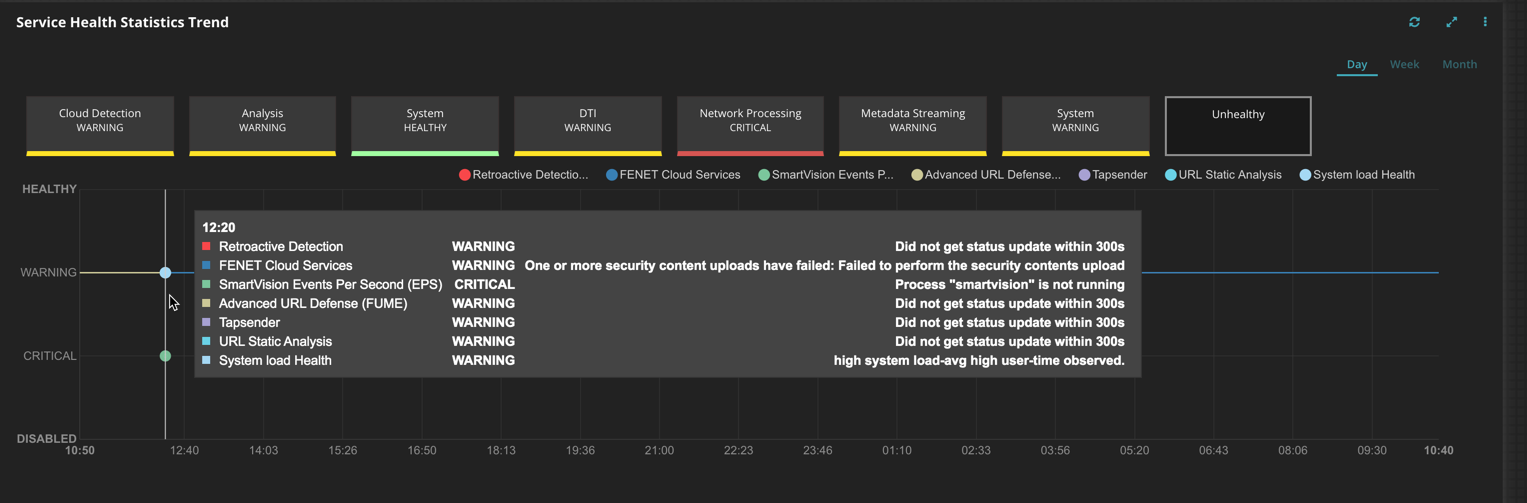Click the Tapsender tooltip row
1527x503 pixels.
coord(664,323)
